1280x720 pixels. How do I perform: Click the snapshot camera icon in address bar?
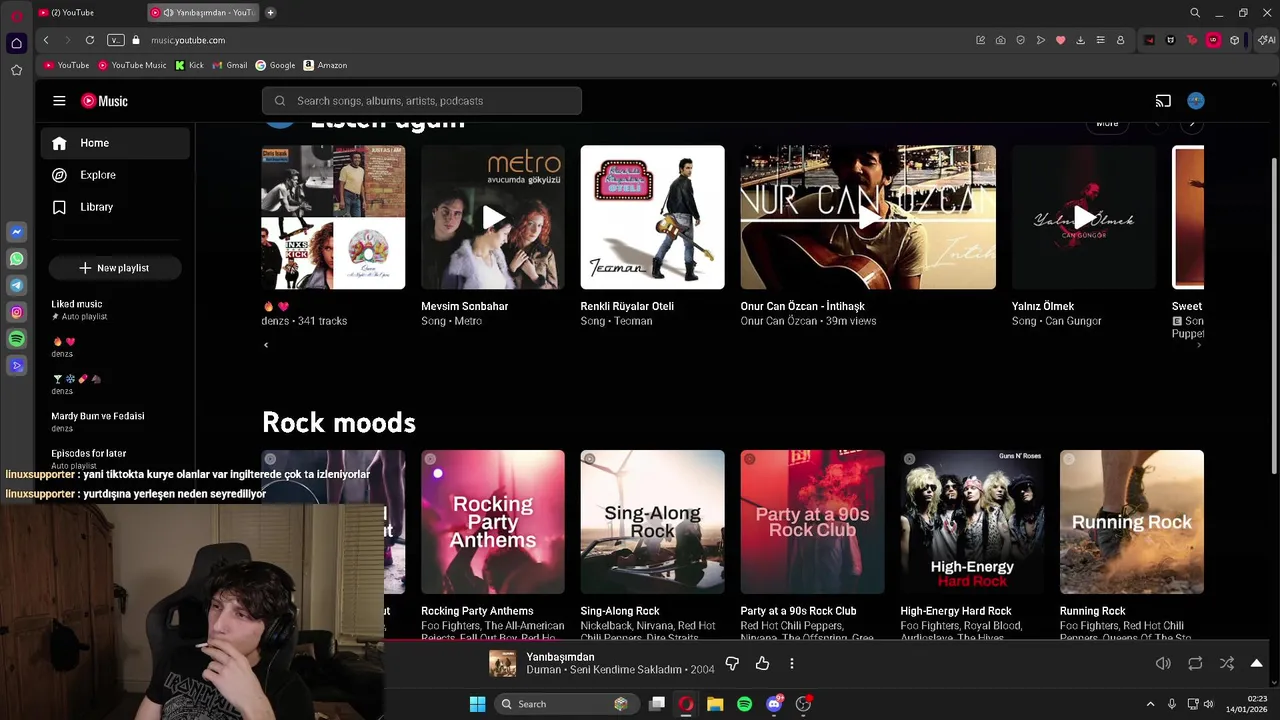point(1000,40)
